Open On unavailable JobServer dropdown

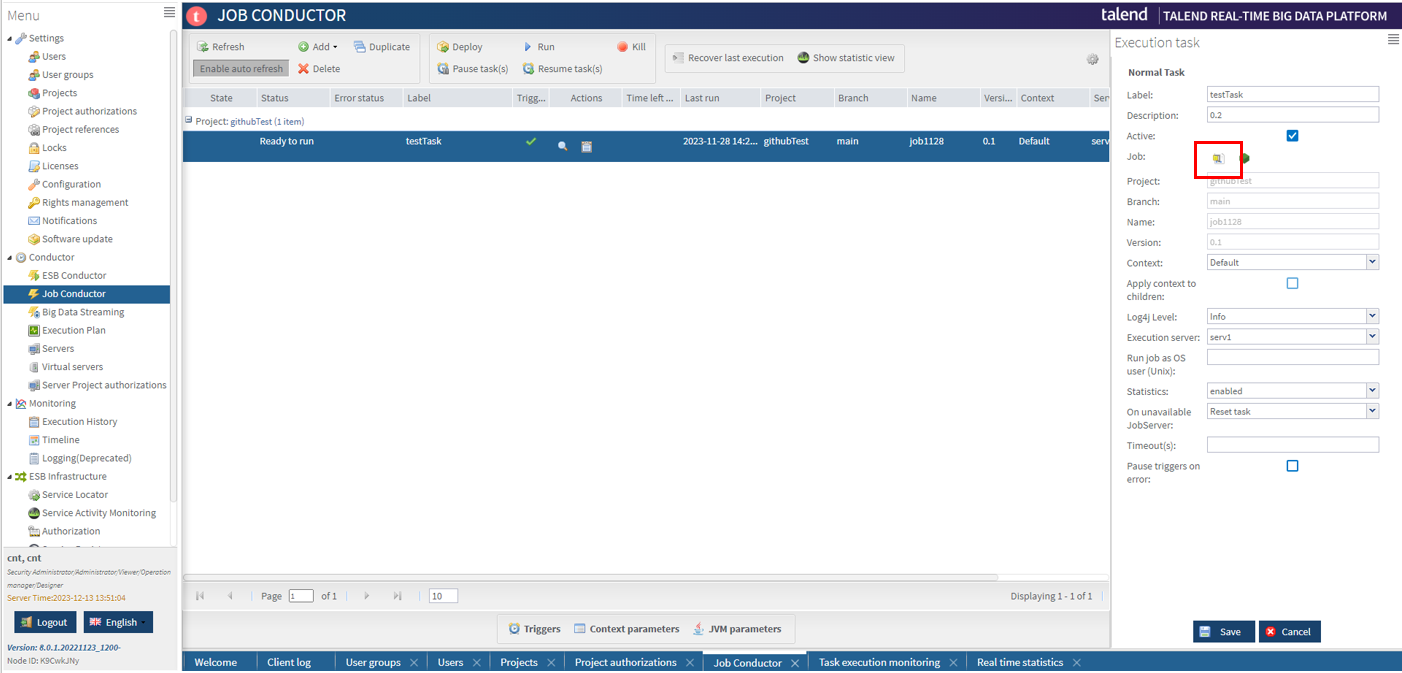1372,411
